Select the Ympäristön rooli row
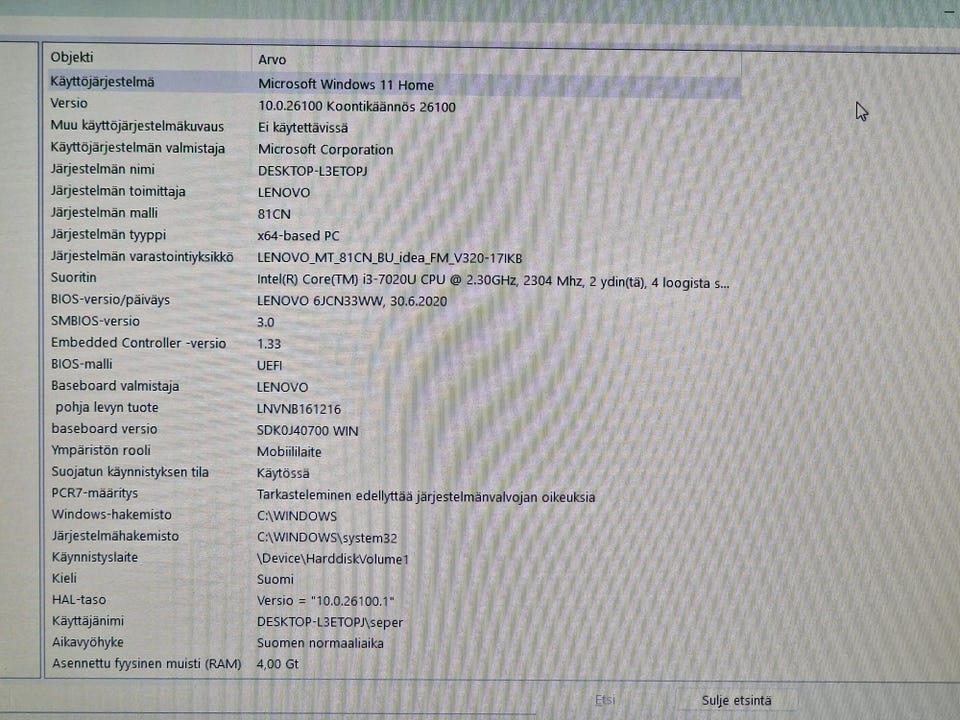Screen dimensions: 960x720 click(x=101, y=450)
